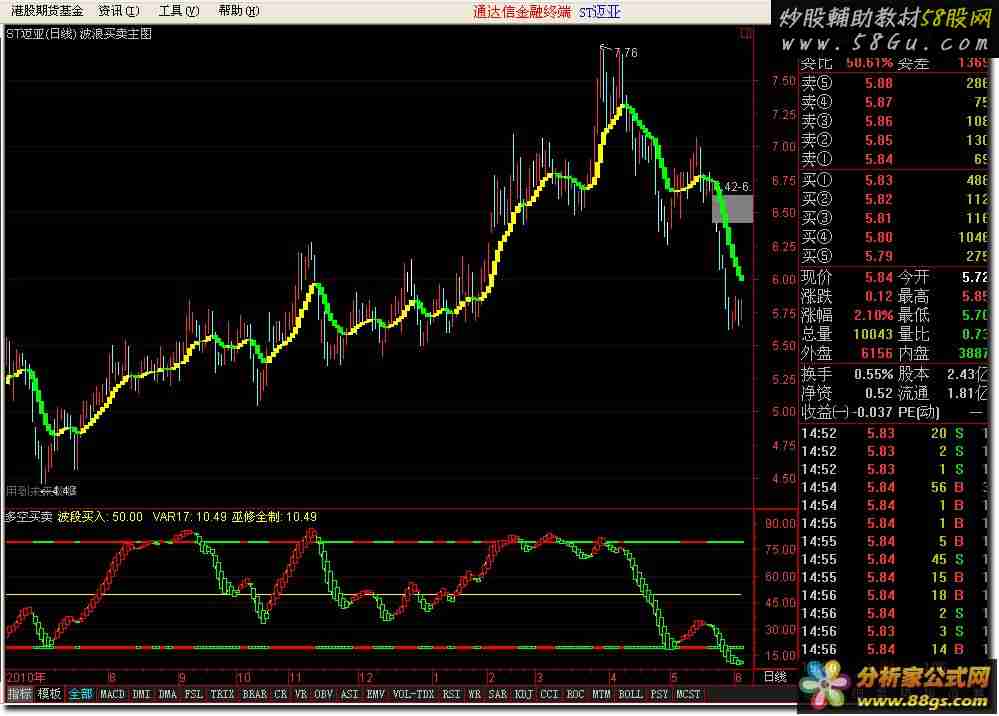Click the 外盘 6156 value
The width and height of the screenshot is (999, 716).
tap(877, 354)
